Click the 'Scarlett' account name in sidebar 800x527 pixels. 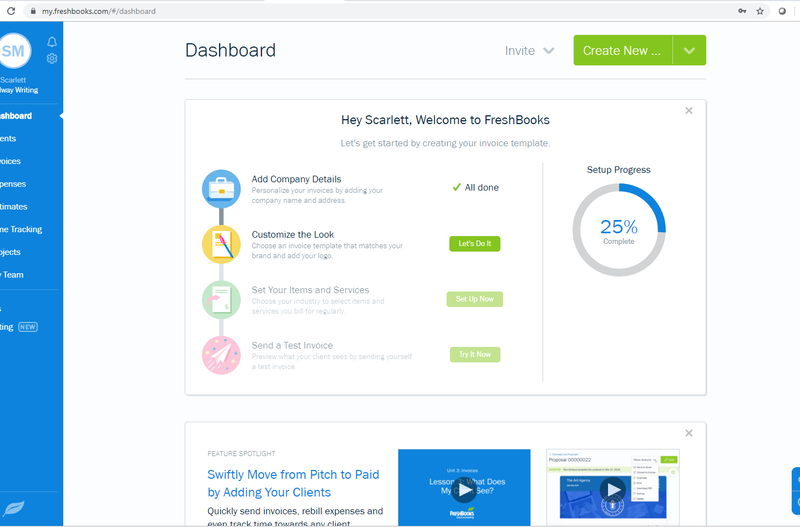13,80
